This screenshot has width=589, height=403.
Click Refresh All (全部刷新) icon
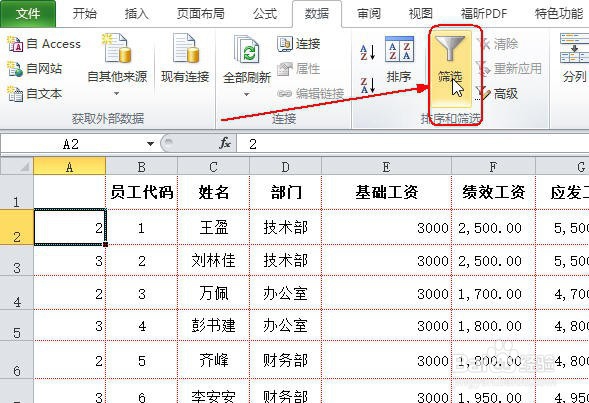pyautogui.click(x=247, y=51)
